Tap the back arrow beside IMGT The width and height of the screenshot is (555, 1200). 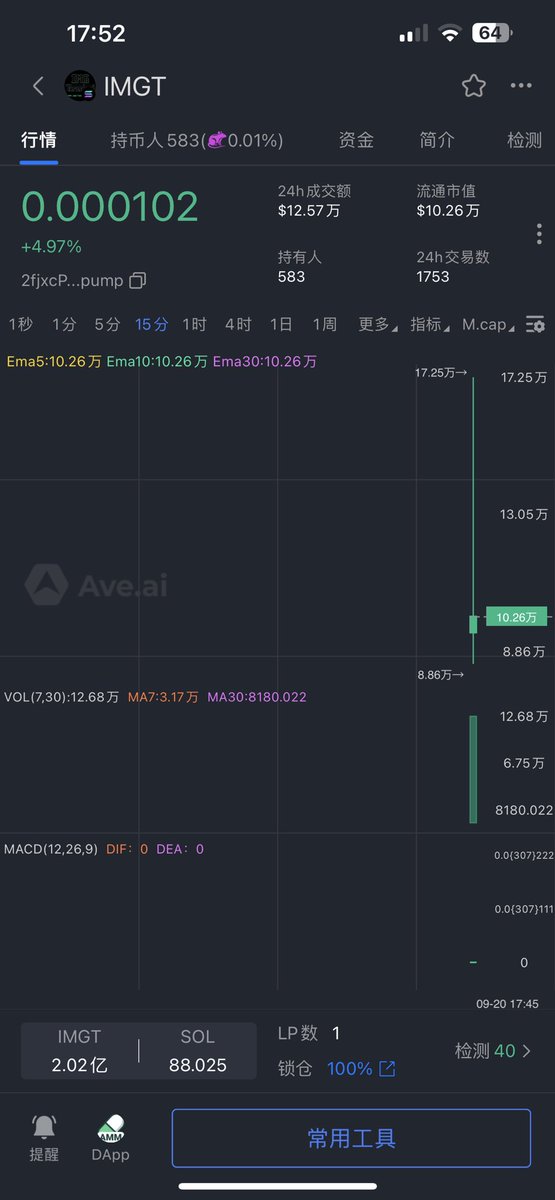pos(38,86)
